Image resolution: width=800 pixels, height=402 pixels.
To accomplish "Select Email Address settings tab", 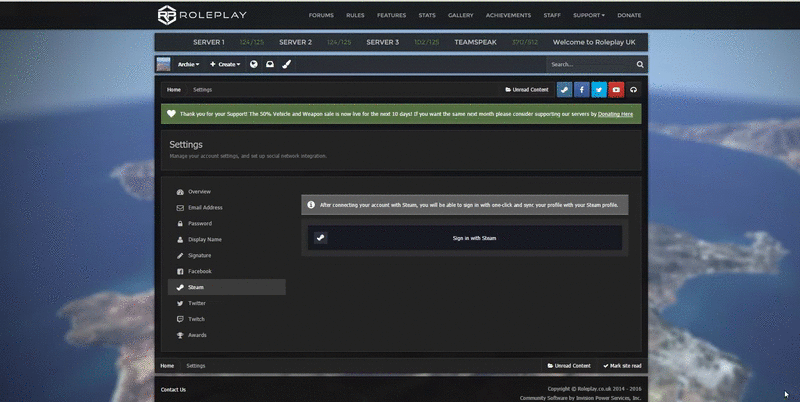I will pos(227,208).
